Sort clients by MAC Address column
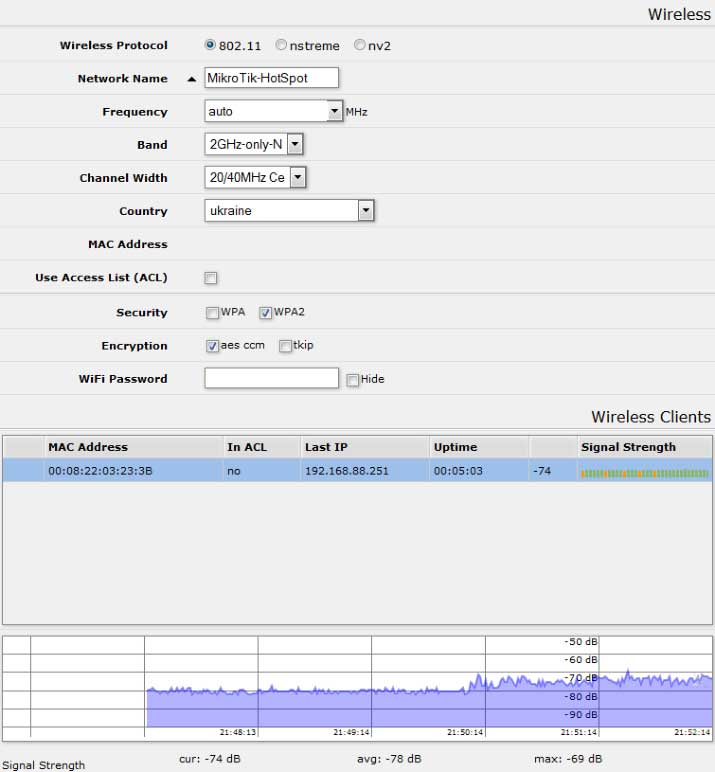The image size is (715, 772). coord(88,447)
